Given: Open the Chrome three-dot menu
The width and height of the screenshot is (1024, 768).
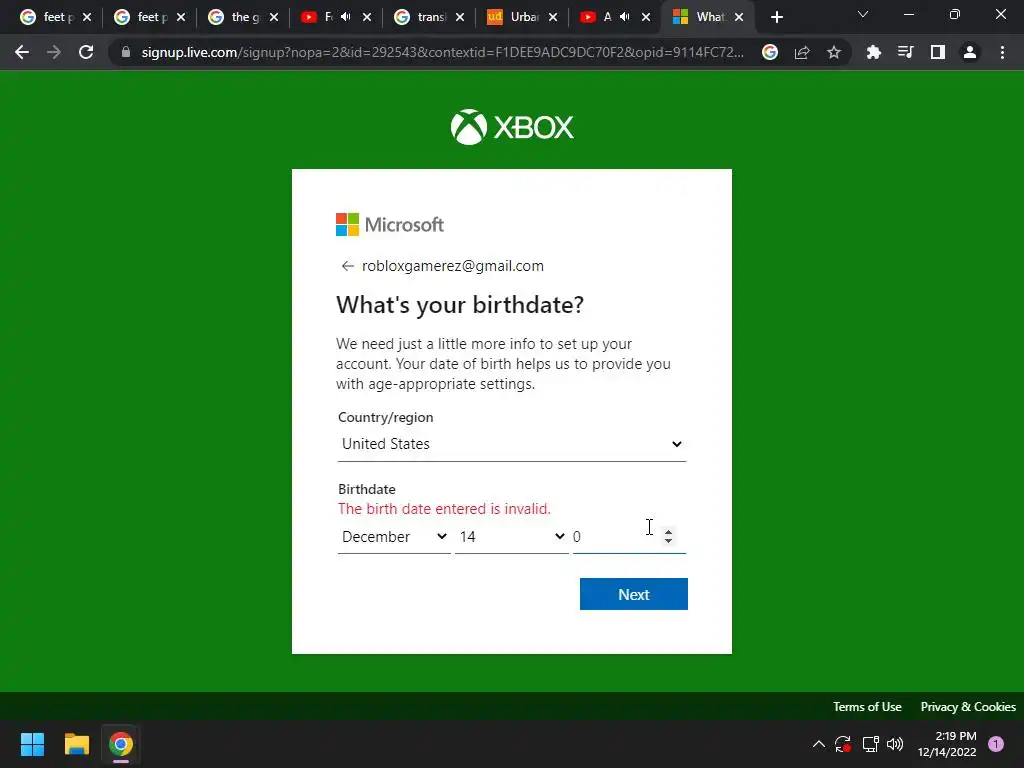Looking at the screenshot, I should 1002,52.
